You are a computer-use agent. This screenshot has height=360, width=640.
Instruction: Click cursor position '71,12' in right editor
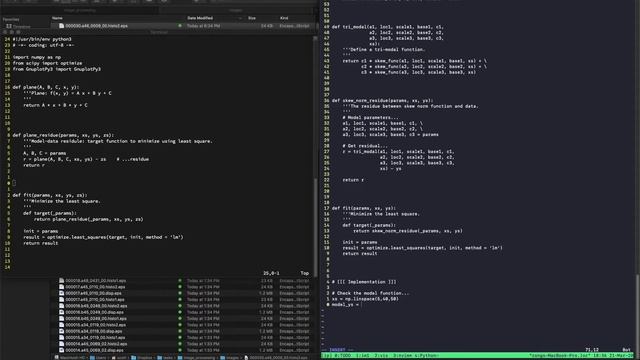[592, 350]
